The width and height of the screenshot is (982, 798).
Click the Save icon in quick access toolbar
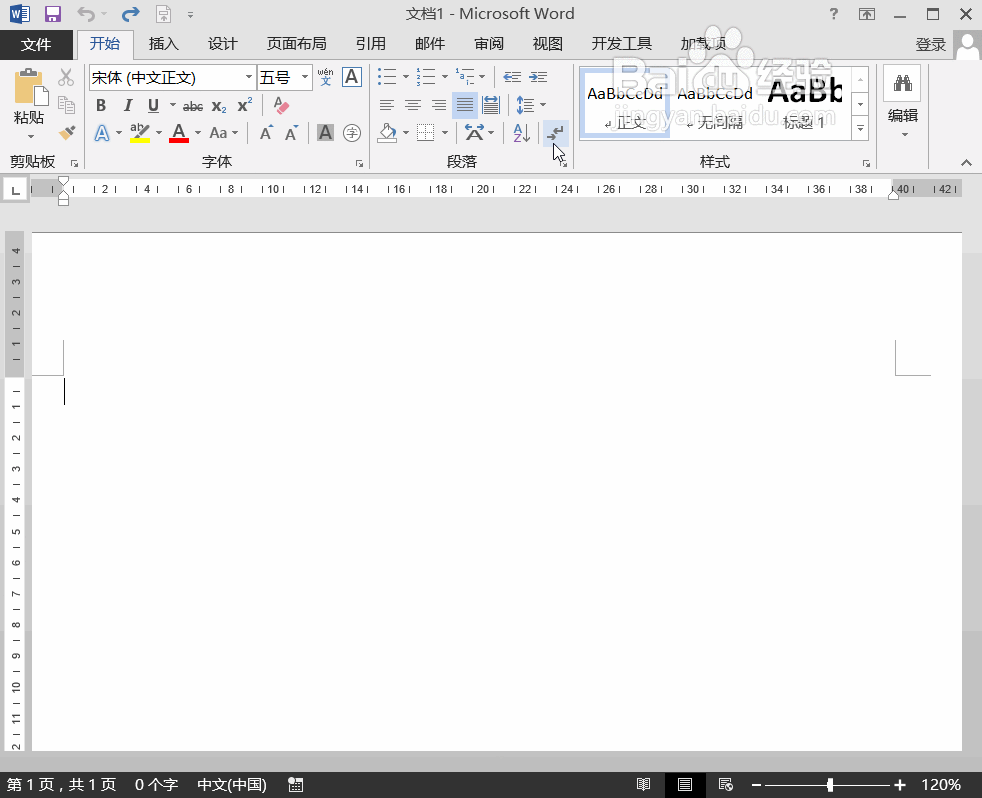[x=53, y=14]
